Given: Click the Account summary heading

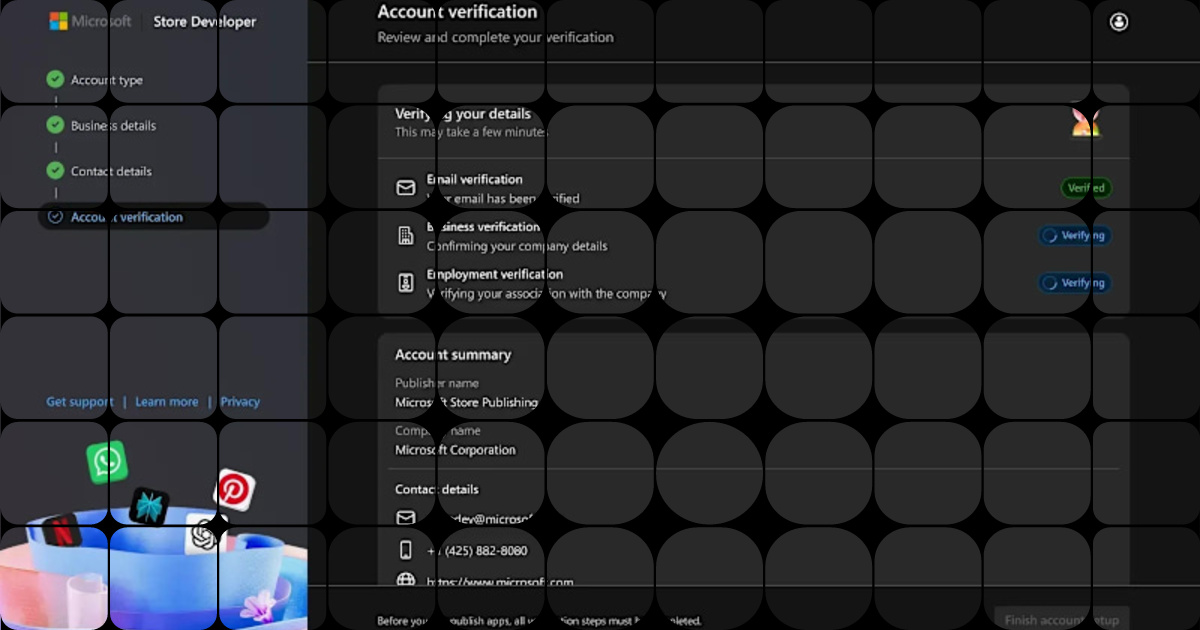Looking at the screenshot, I should (x=453, y=355).
